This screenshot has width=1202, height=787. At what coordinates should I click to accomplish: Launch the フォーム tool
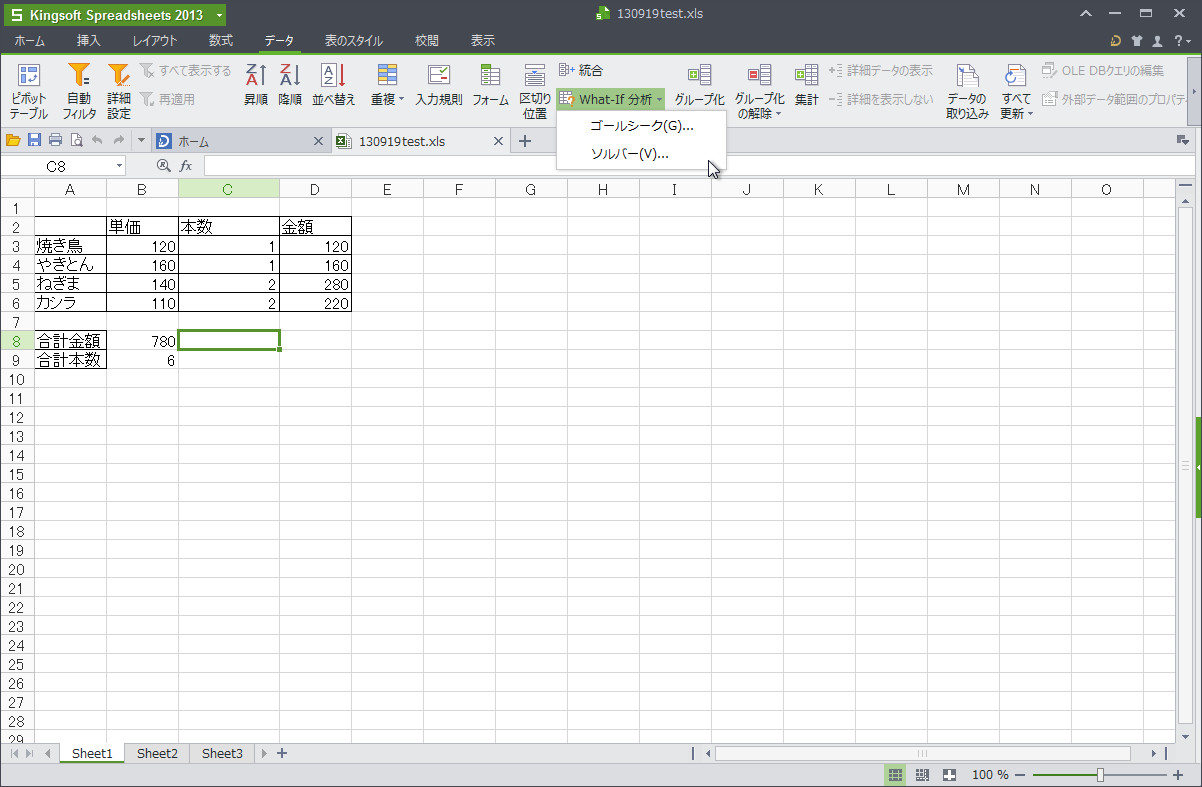(489, 90)
